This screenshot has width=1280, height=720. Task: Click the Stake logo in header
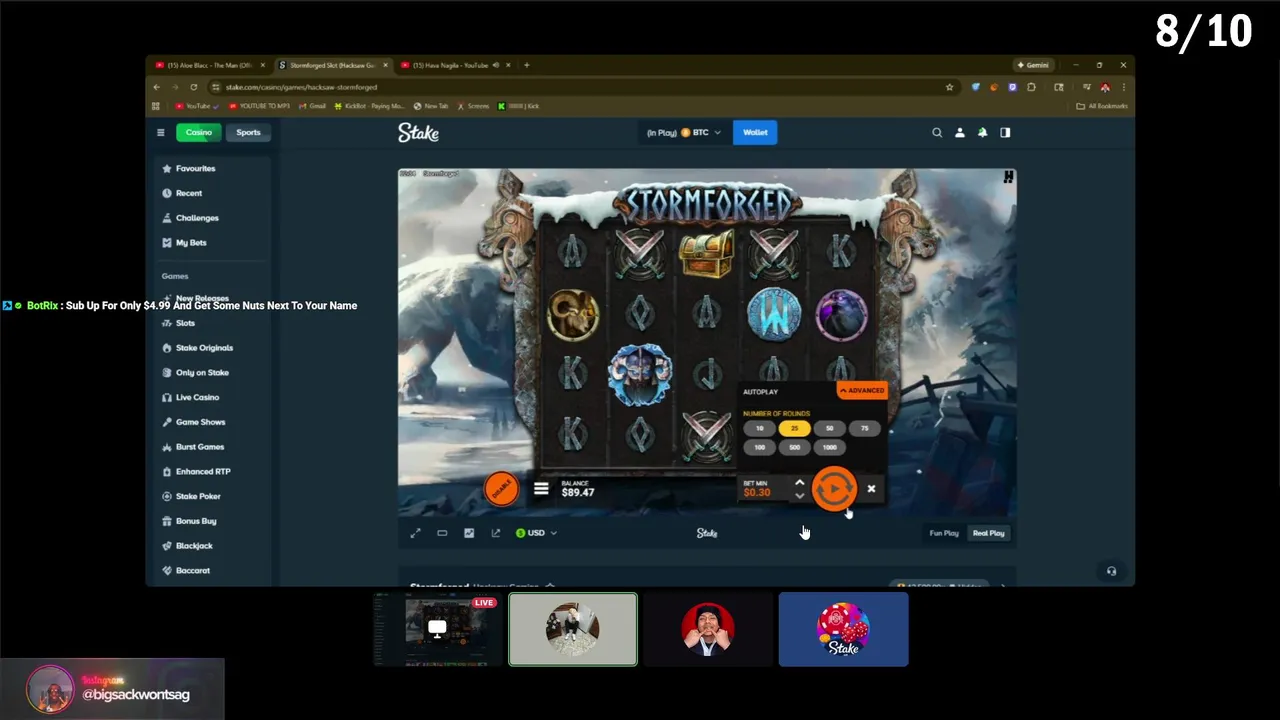[418, 132]
